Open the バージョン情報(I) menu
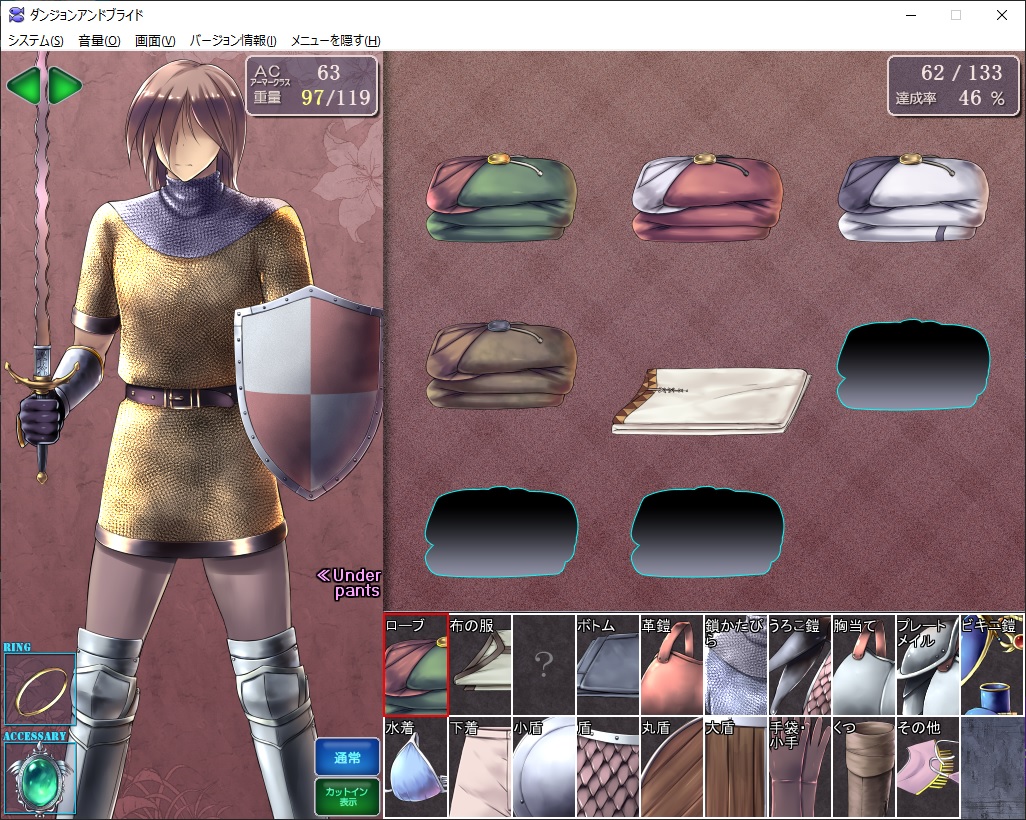This screenshot has width=1026, height=820. point(233,41)
